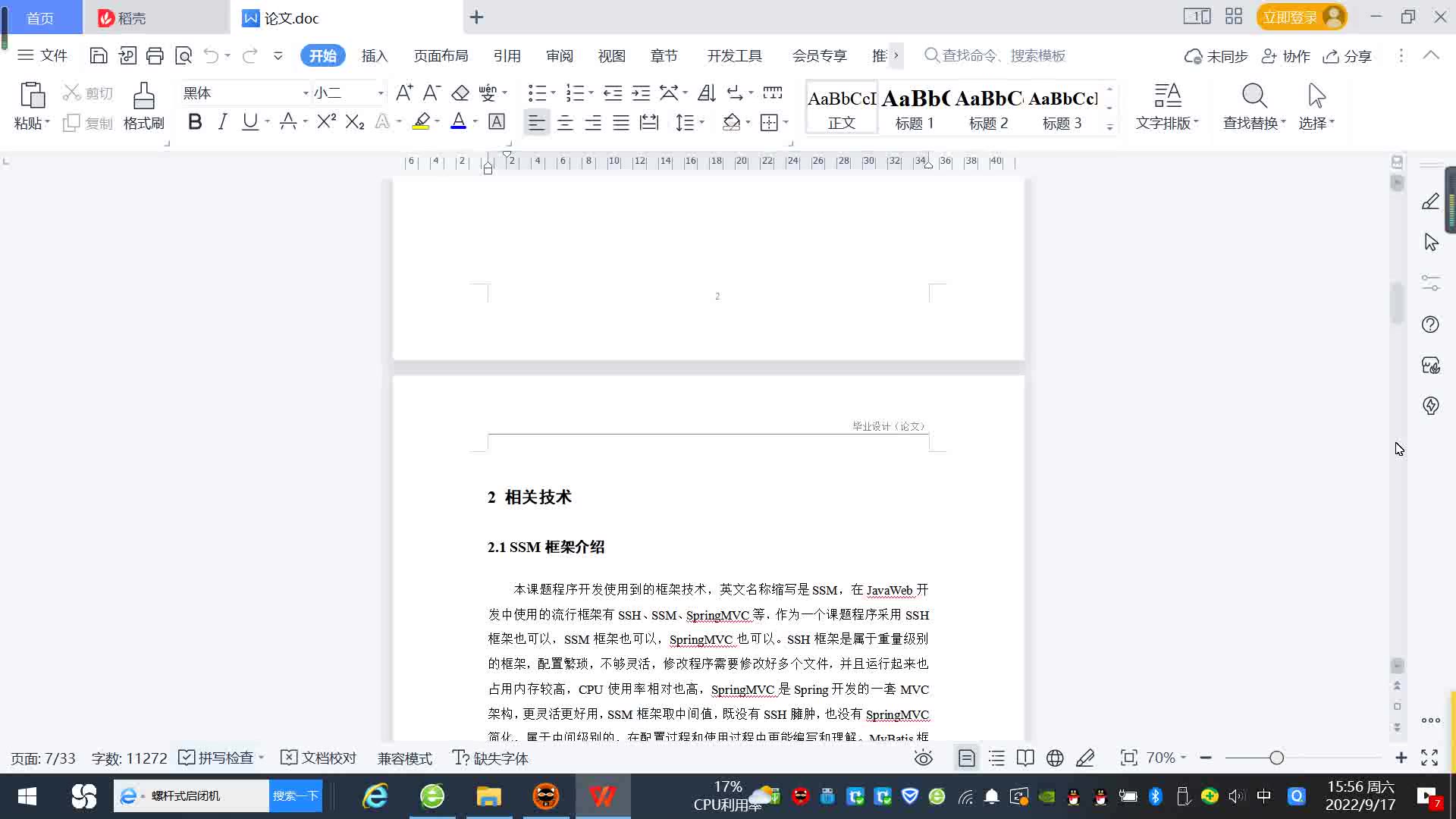Click the 协作 collaborate button
Screen dimensions: 1456x819
pos(1286,56)
